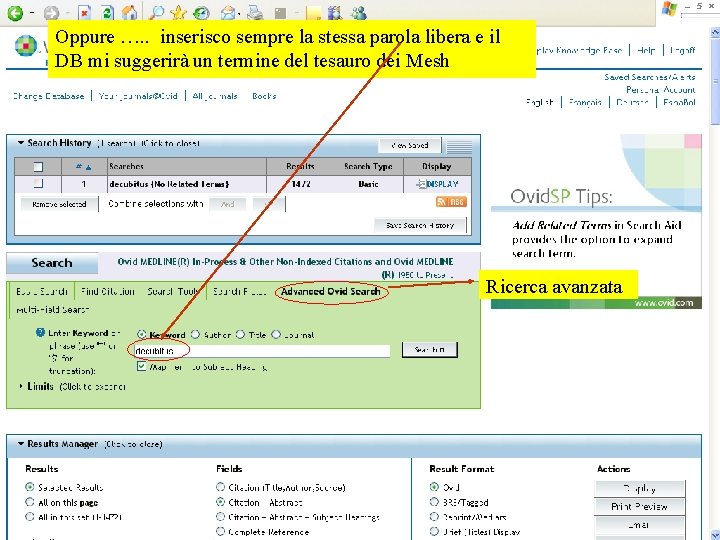Open the Books link
Screen dimensions: 720x540
[x=264, y=96]
